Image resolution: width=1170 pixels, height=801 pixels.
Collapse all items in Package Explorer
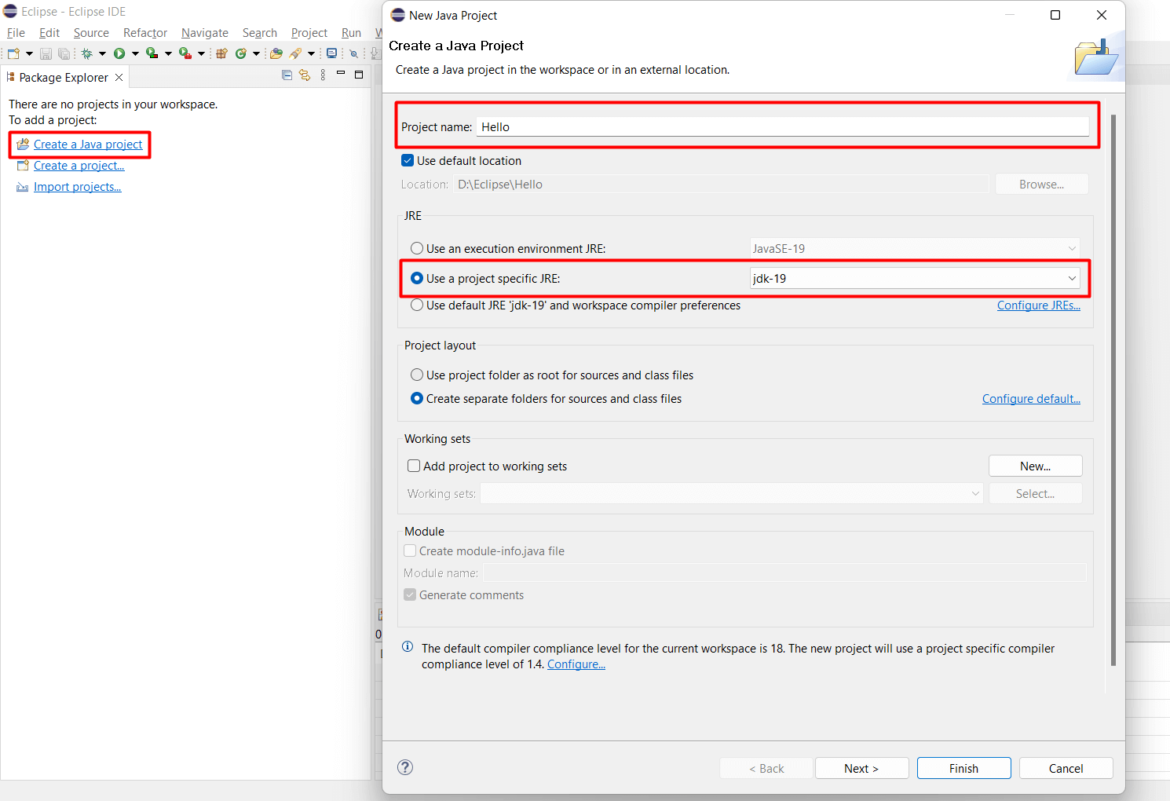[x=286, y=76]
